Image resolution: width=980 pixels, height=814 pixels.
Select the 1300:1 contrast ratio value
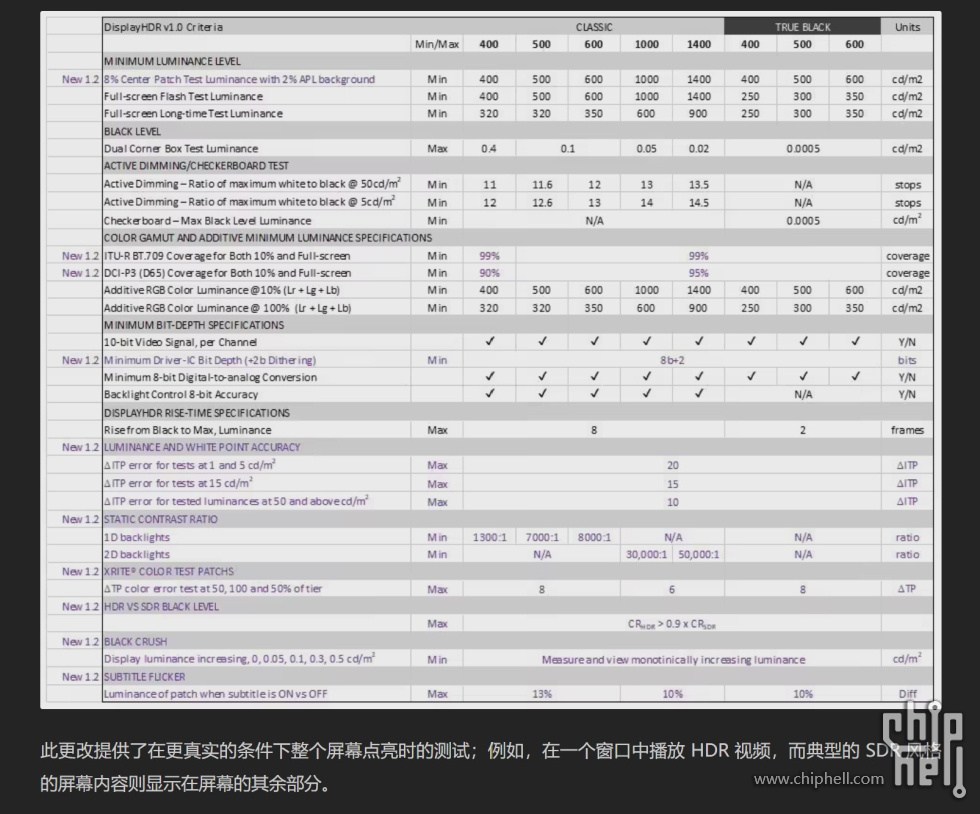point(489,537)
